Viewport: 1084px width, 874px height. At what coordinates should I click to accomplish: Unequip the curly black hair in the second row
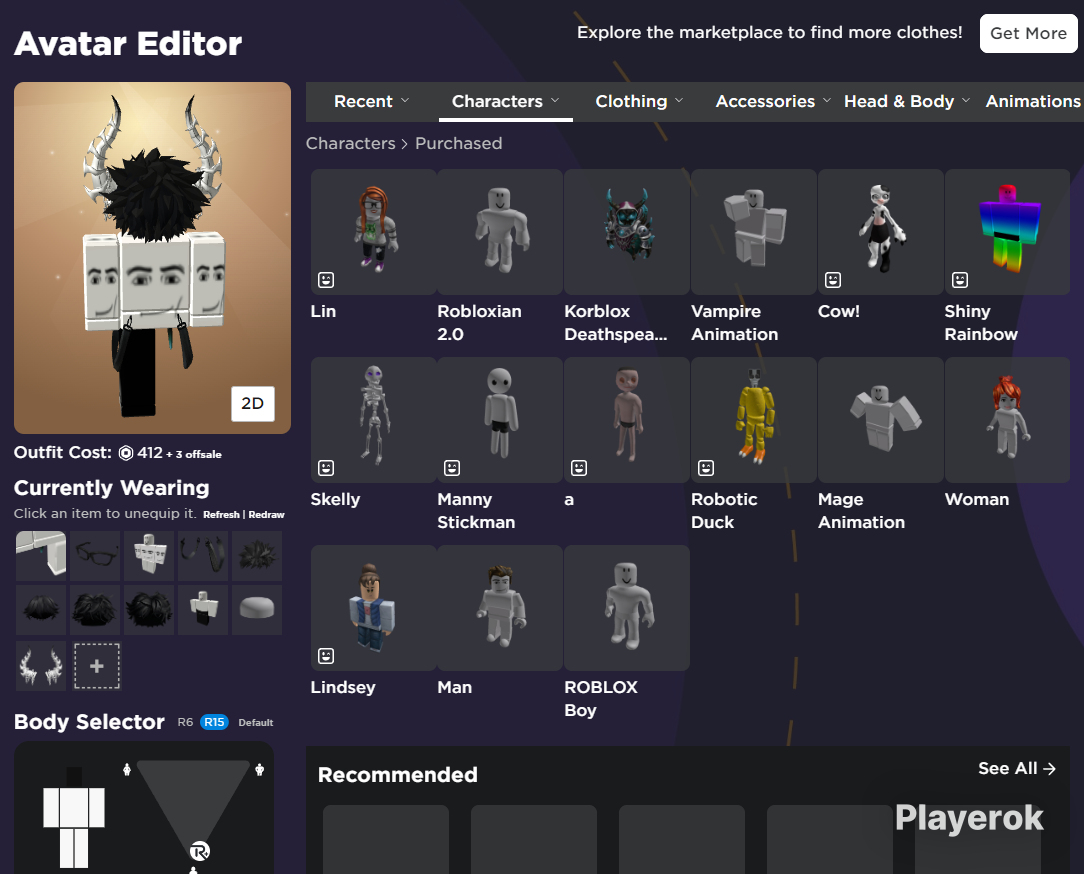(95, 610)
